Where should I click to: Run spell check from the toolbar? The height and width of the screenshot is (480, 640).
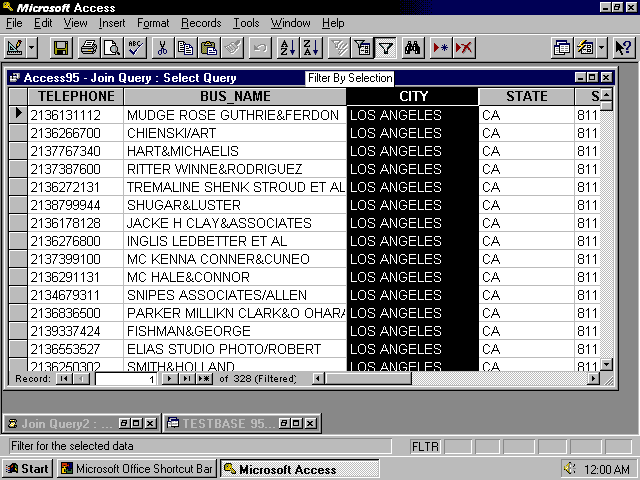coord(136,47)
